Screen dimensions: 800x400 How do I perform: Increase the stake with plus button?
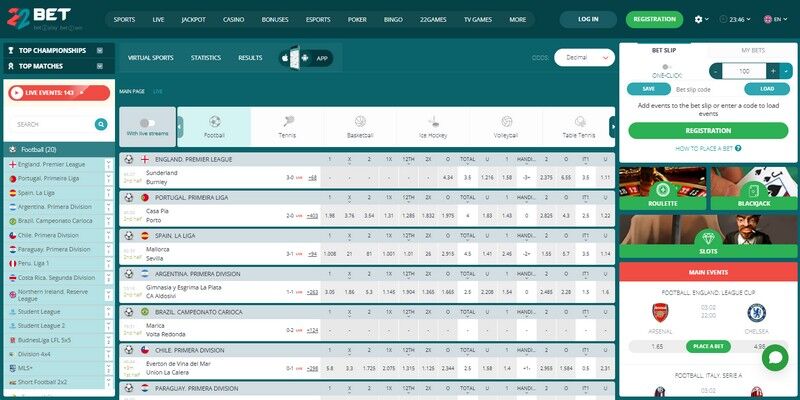[773, 71]
